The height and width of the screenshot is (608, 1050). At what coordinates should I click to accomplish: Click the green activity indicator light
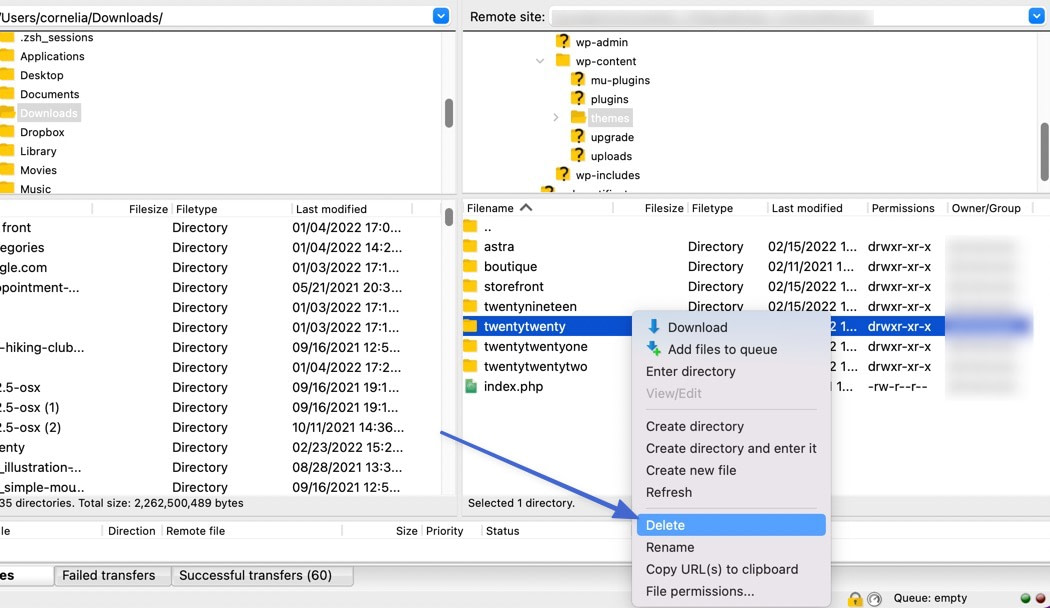coord(1026,599)
